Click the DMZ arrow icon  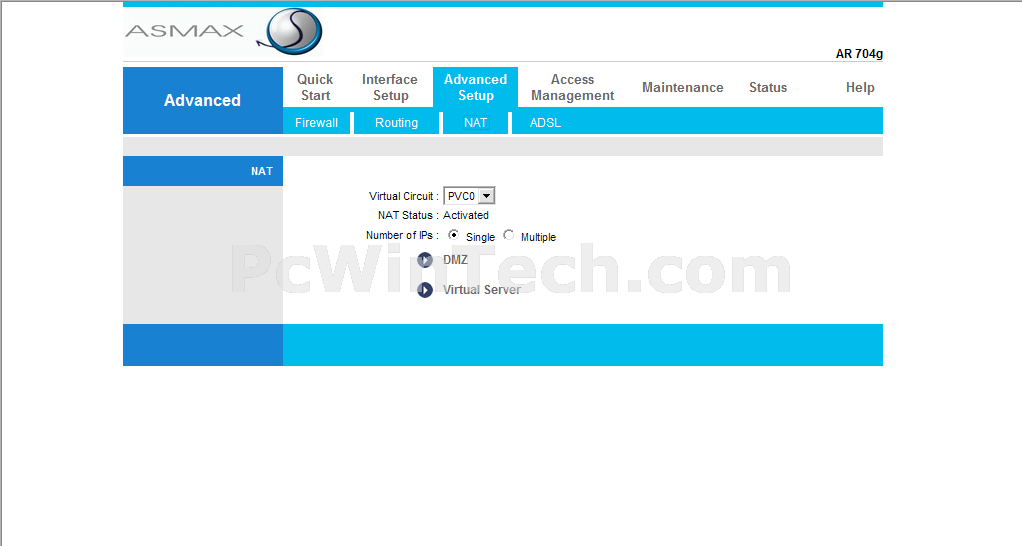click(425, 261)
